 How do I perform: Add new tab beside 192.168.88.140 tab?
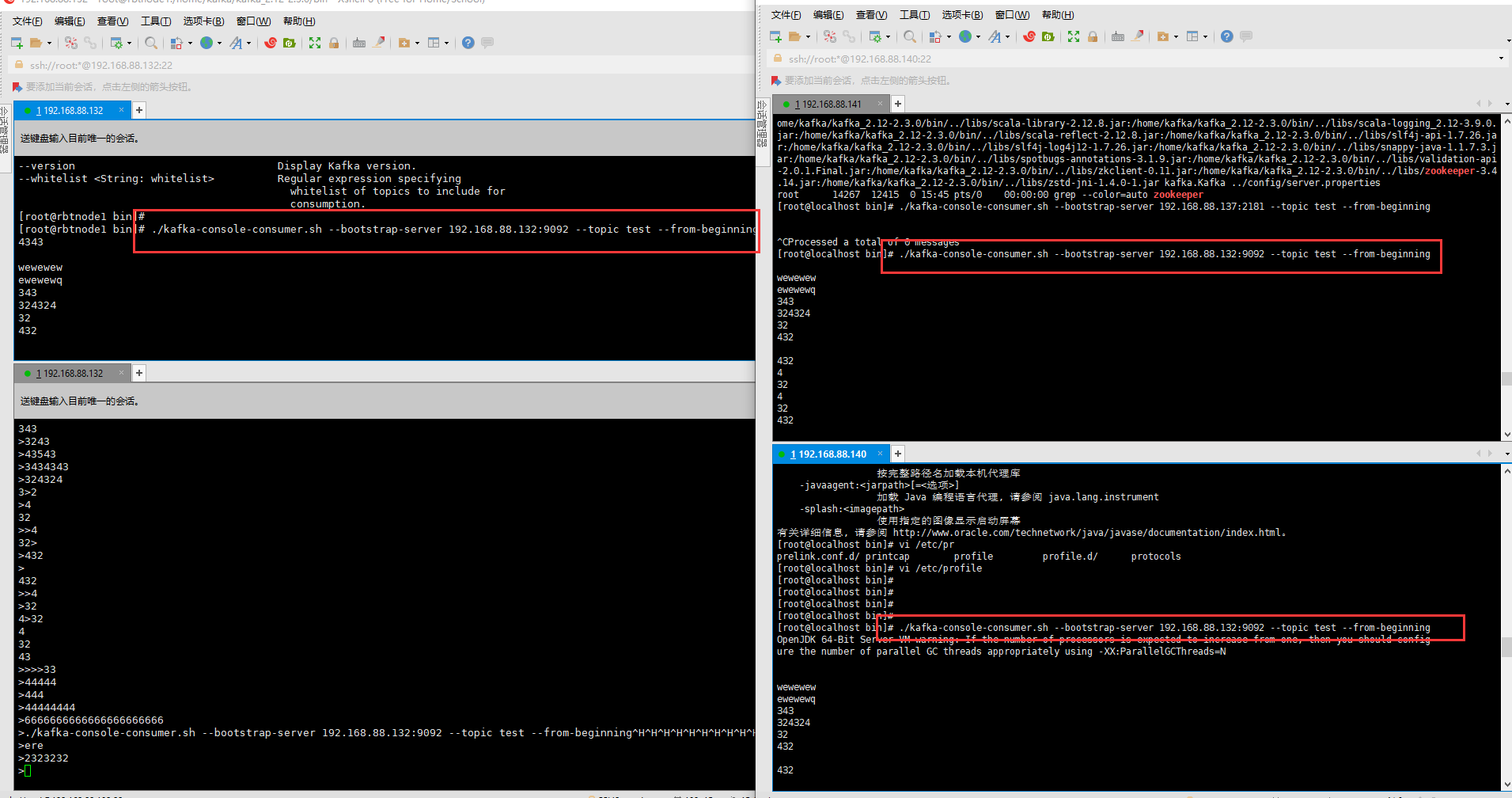898,454
